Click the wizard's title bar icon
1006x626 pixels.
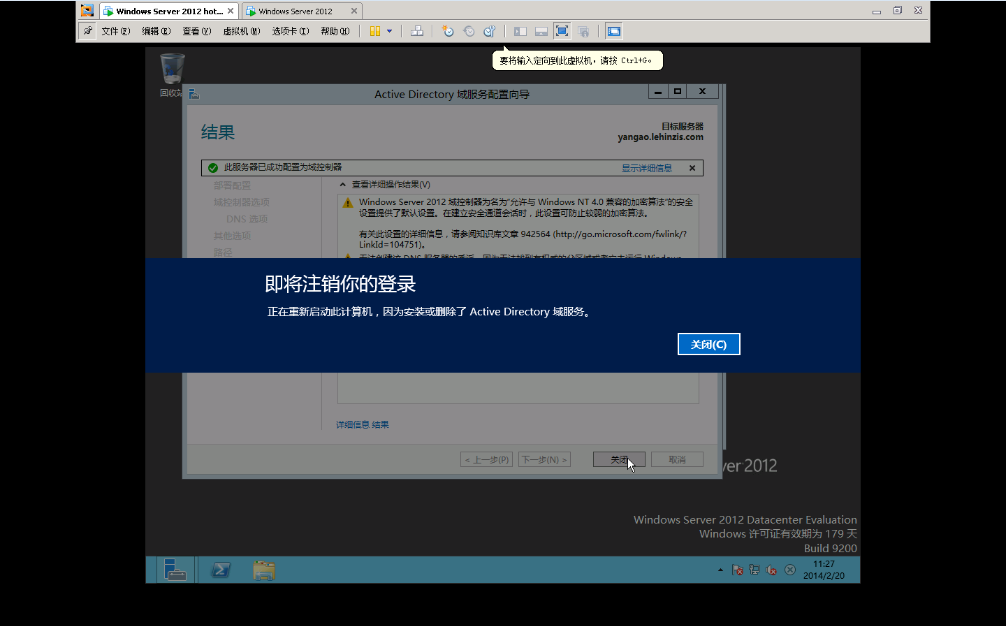tap(194, 94)
